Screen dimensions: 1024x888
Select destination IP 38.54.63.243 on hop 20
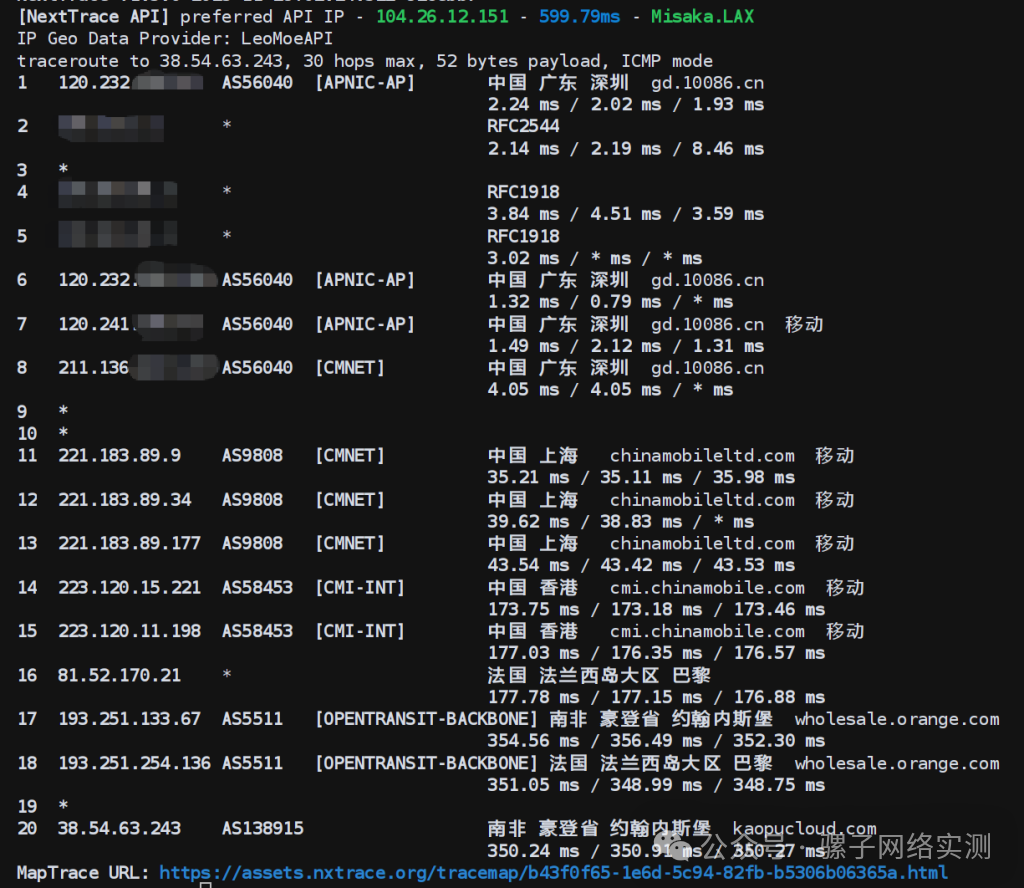click(x=119, y=828)
